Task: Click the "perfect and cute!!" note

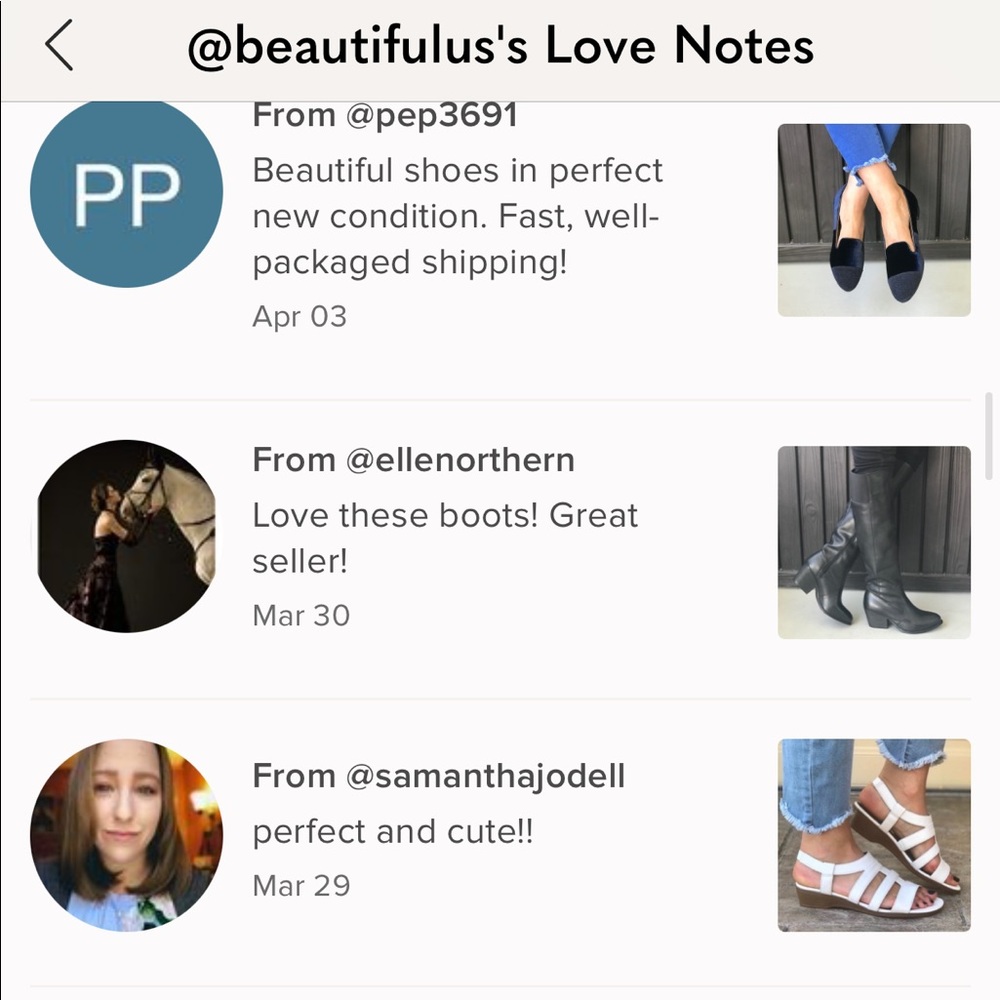Action: (x=392, y=832)
